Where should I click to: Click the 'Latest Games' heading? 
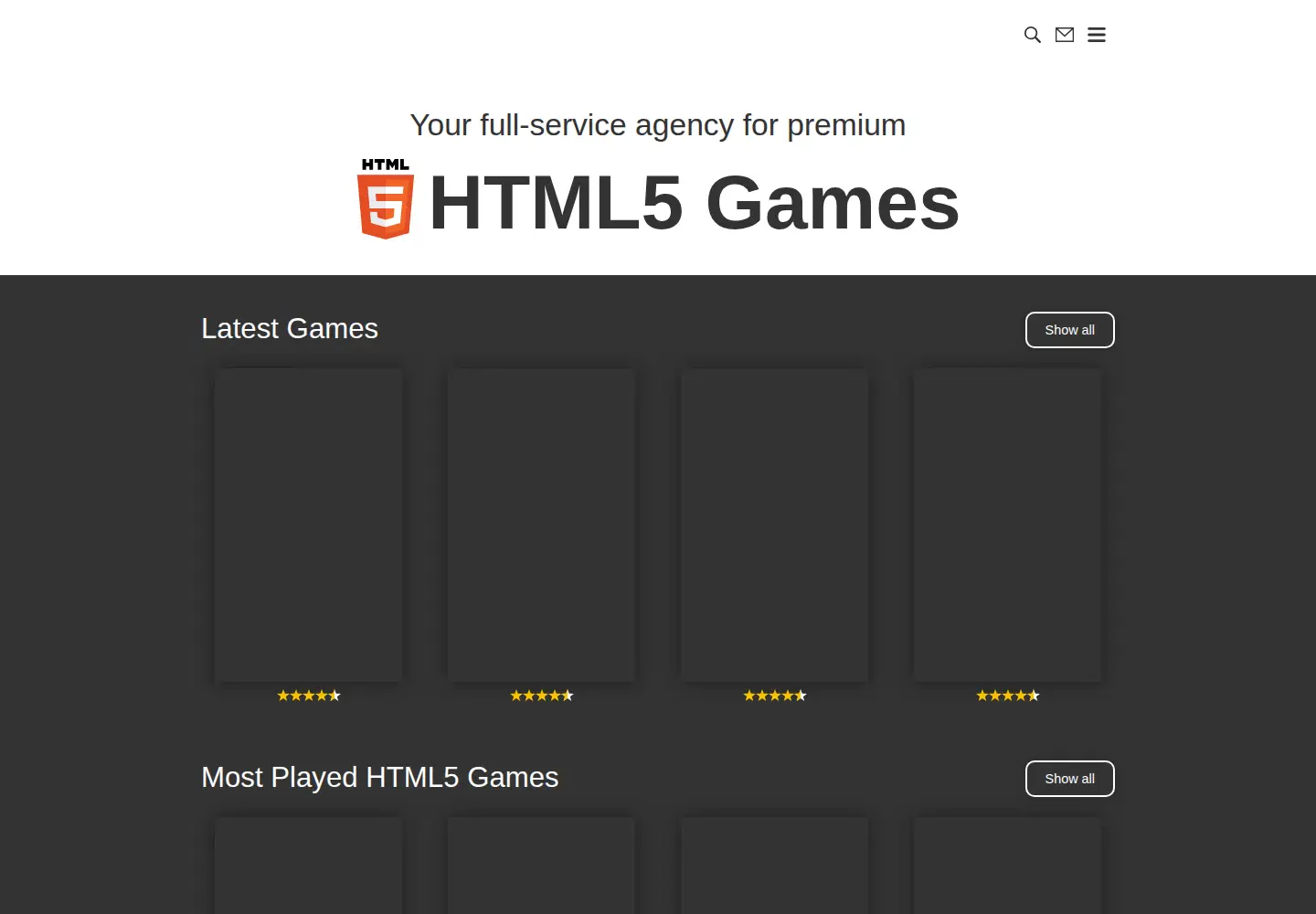coord(290,328)
